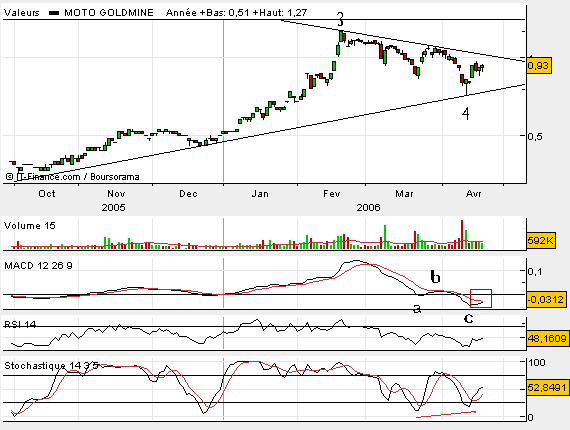Image resolution: width=570 pixels, height=430 pixels.
Task: Click the yellow -0,0312 MACD value
Action: click(x=546, y=300)
